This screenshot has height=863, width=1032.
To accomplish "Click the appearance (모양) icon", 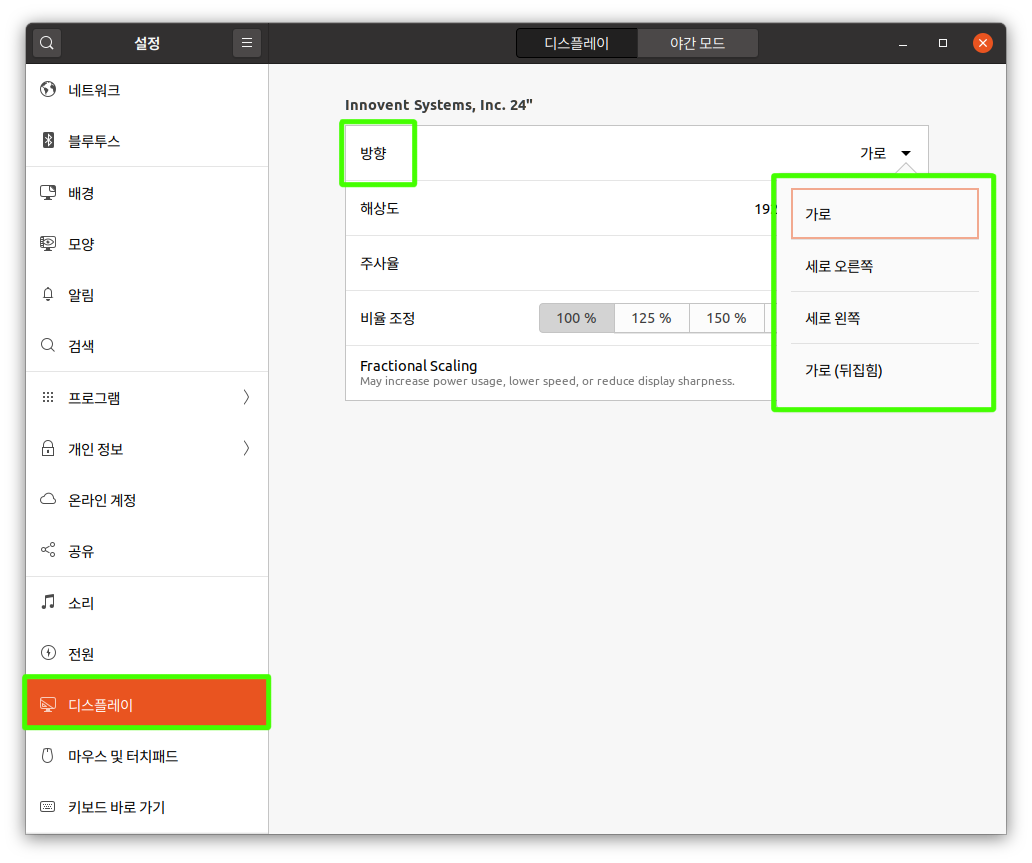I will point(48,244).
